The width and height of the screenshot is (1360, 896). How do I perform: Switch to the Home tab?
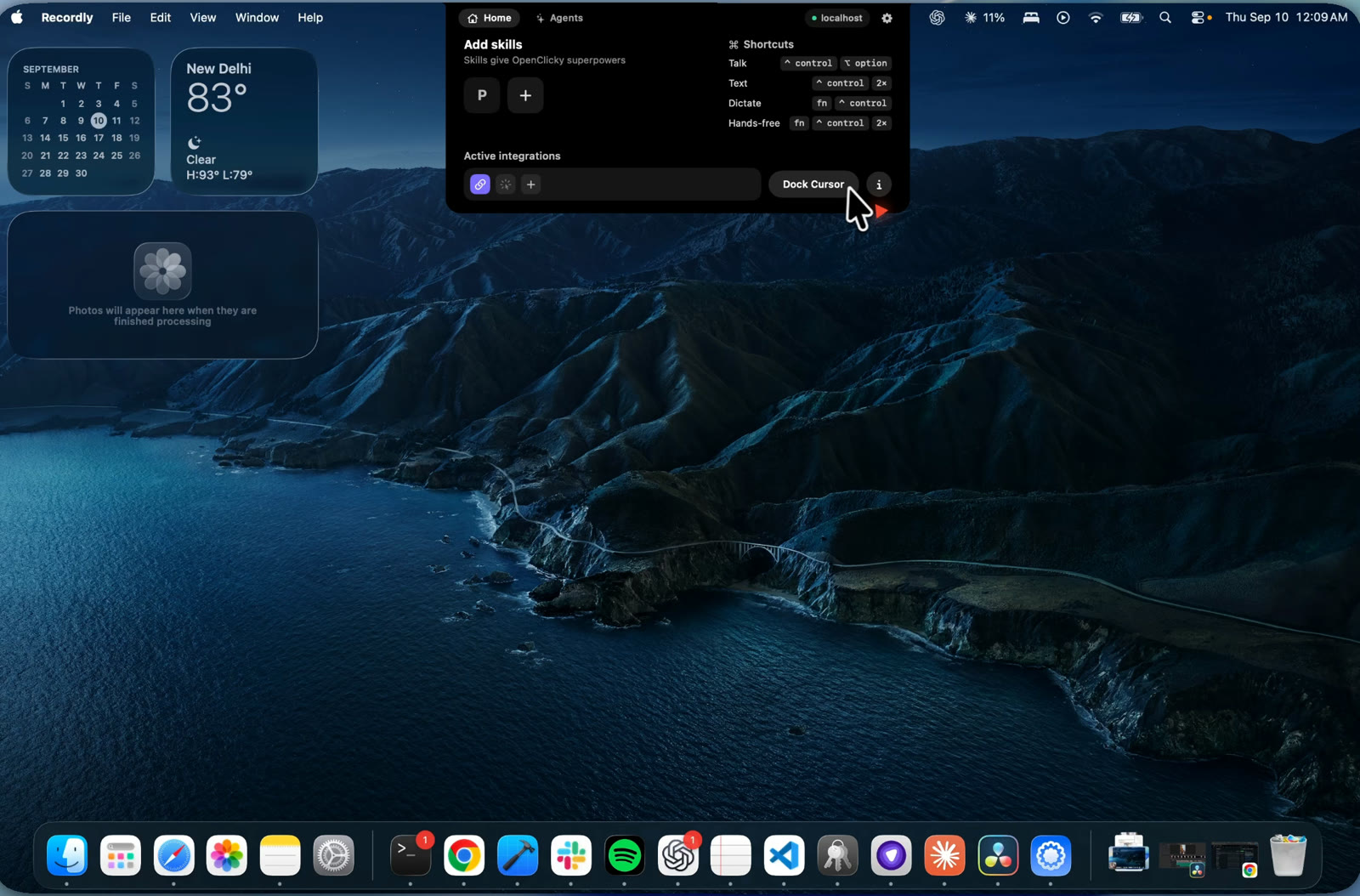pyautogui.click(x=490, y=18)
